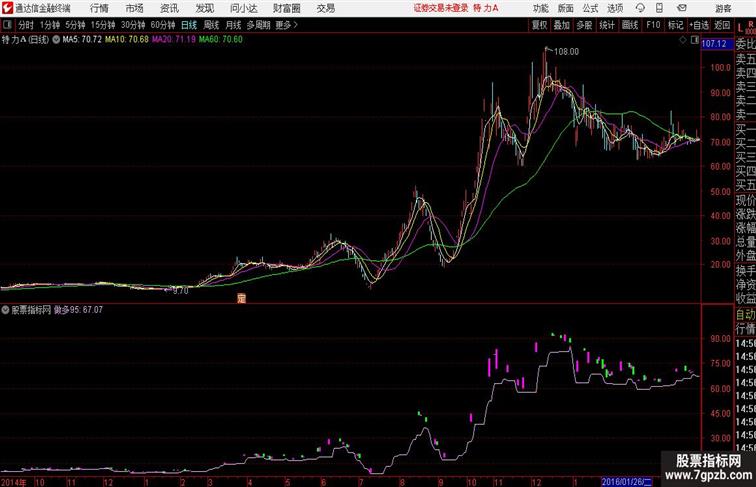This screenshot has width=756, height=487.
Task: Open the 发现 menu
Action: (204, 8)
